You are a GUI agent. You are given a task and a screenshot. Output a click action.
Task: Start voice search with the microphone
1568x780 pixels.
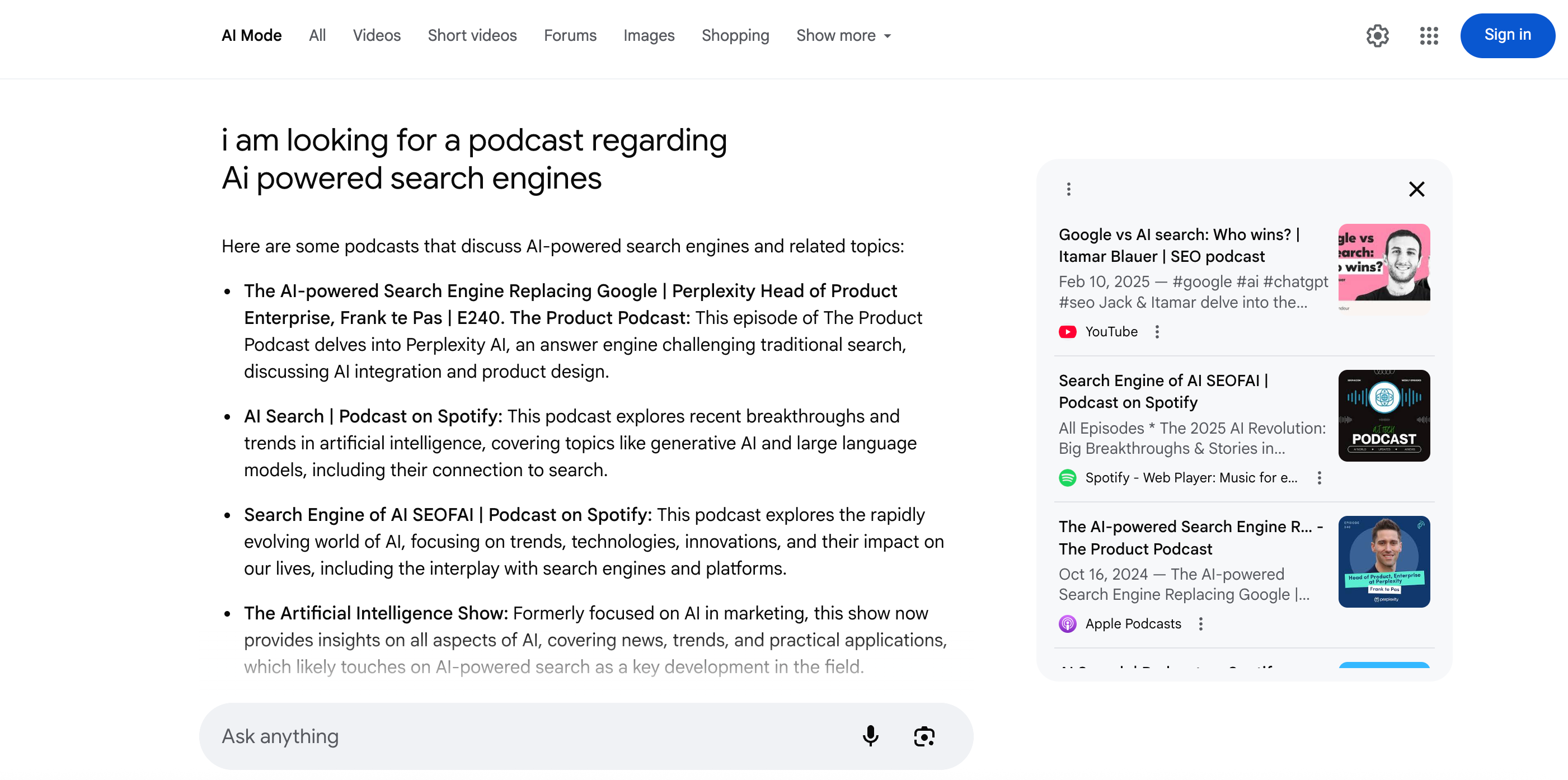coord(870,736)
